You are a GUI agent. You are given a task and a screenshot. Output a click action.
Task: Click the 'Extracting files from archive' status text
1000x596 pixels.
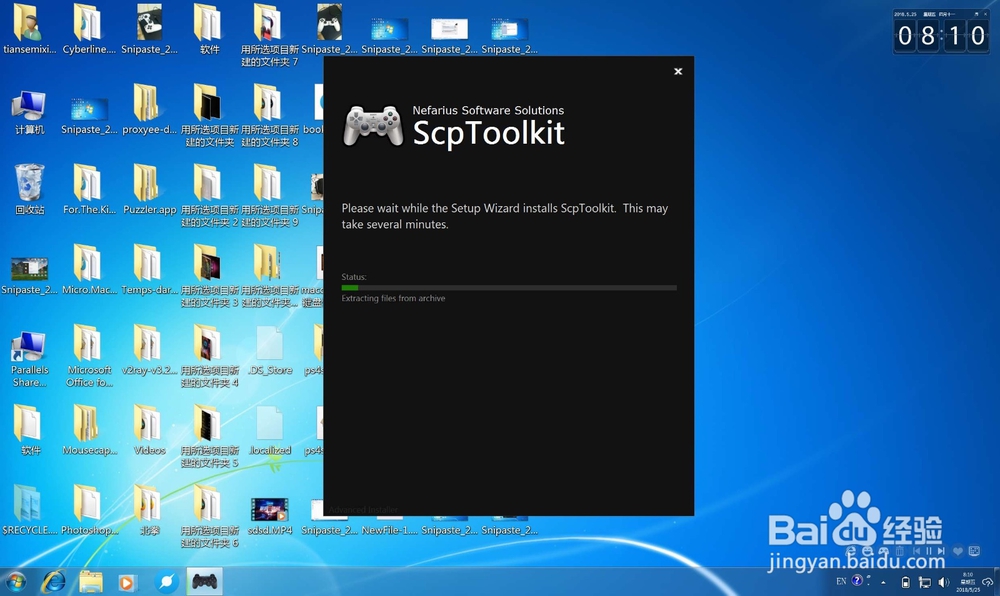(393, 298)
